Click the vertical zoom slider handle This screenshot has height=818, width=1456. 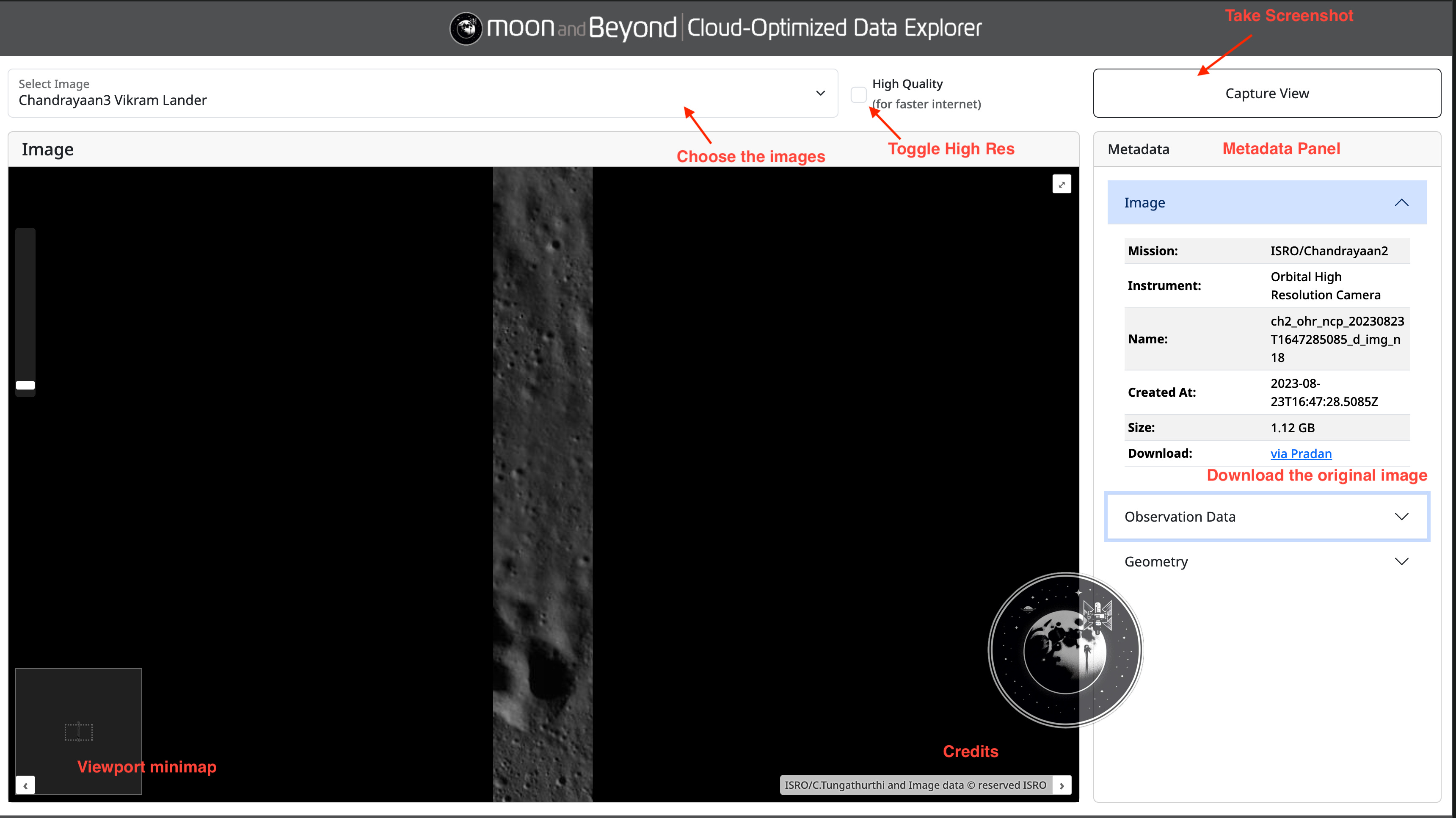pyautogui.click(x=25, y=386)
